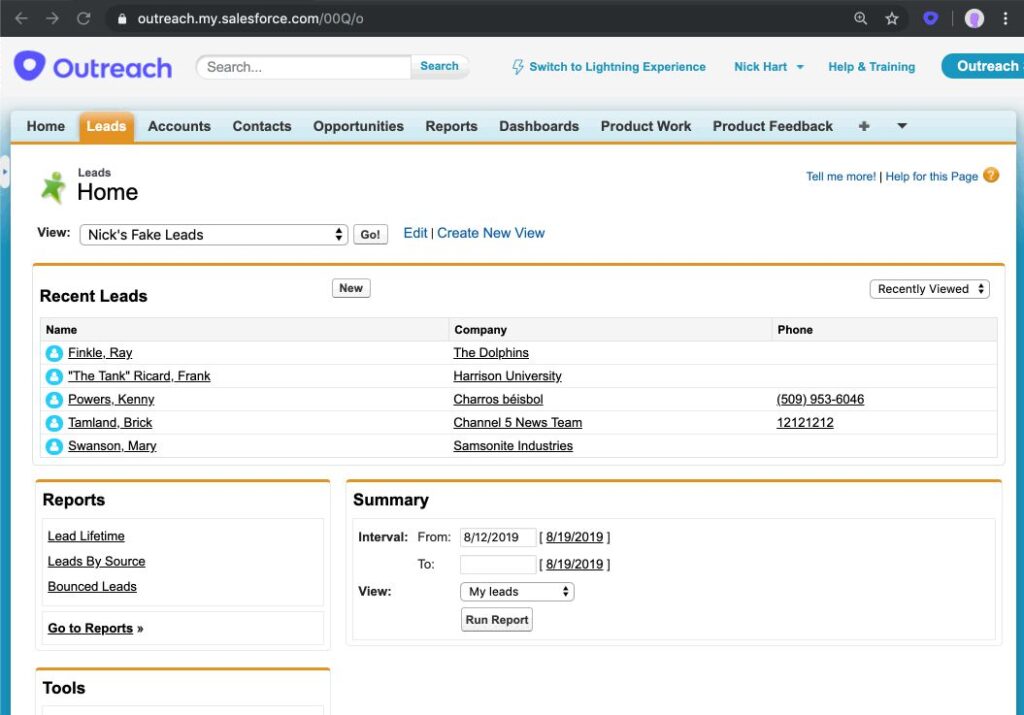
Task: Click the Run Report button
Action: (x=496, y=620)
